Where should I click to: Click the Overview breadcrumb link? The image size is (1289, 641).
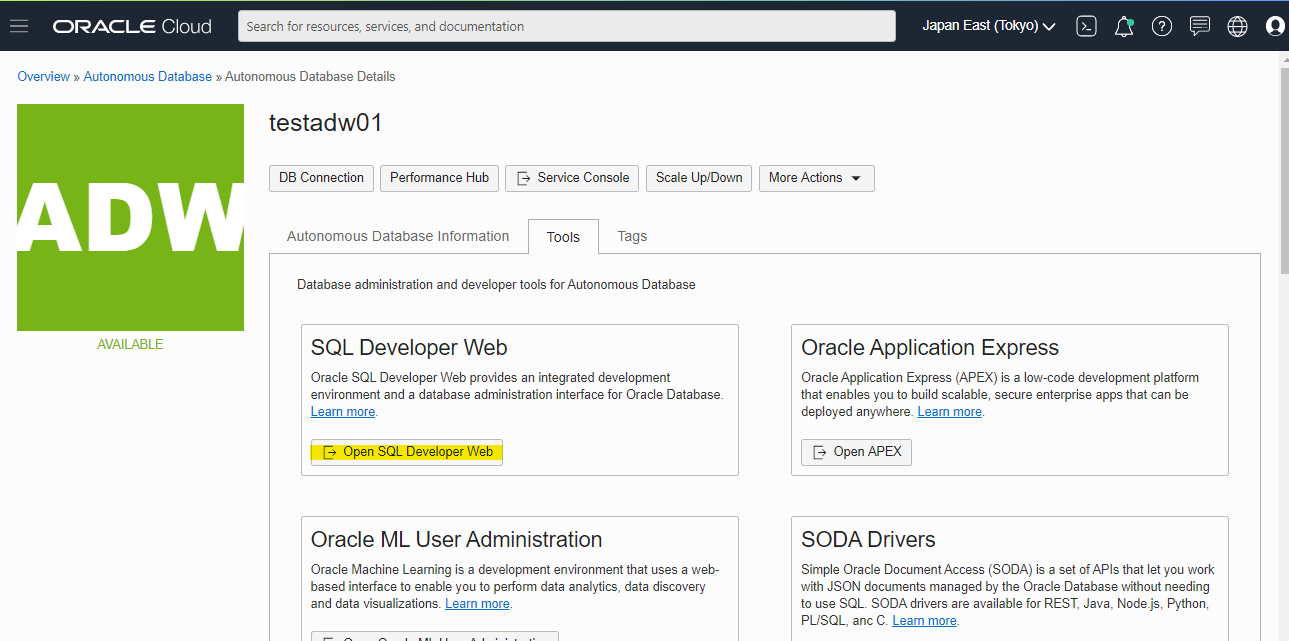tap(43, 76)
